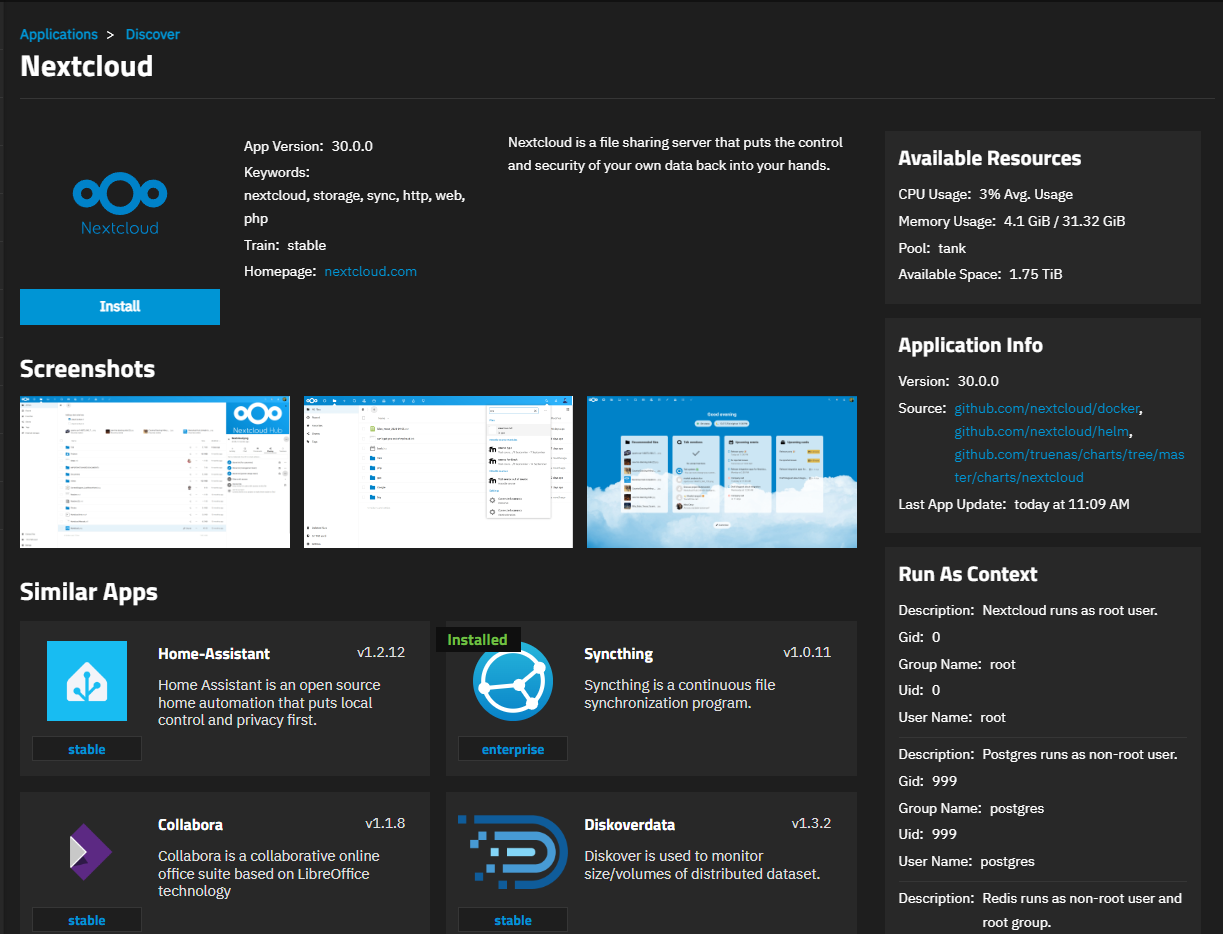Click the Similar Apps heading
Screen dimensions: 1223x934
(x=89, y=592)
